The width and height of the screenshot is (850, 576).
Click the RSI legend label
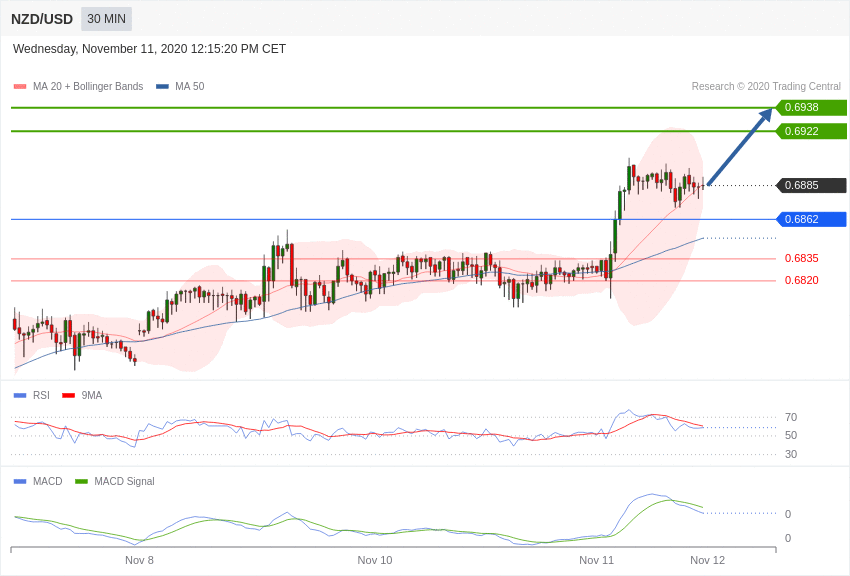tap(41, 396)
